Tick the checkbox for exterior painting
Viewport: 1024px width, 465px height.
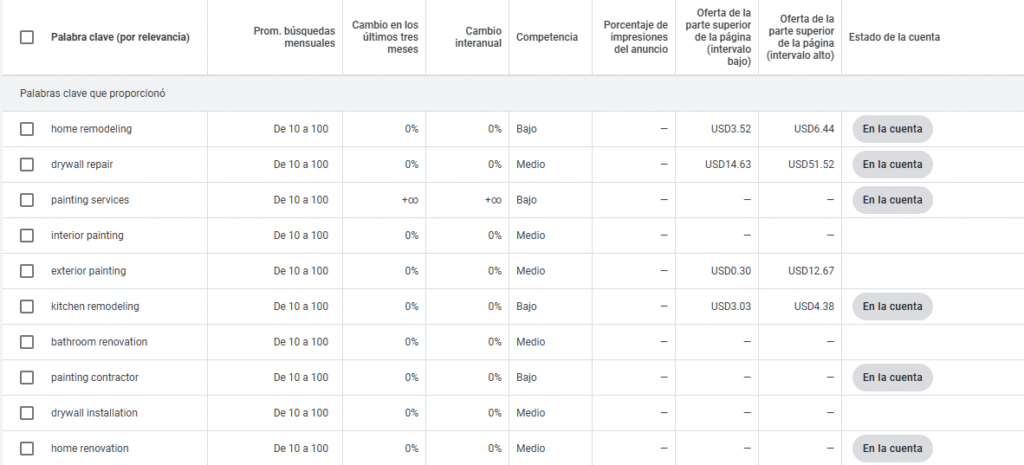27,271
